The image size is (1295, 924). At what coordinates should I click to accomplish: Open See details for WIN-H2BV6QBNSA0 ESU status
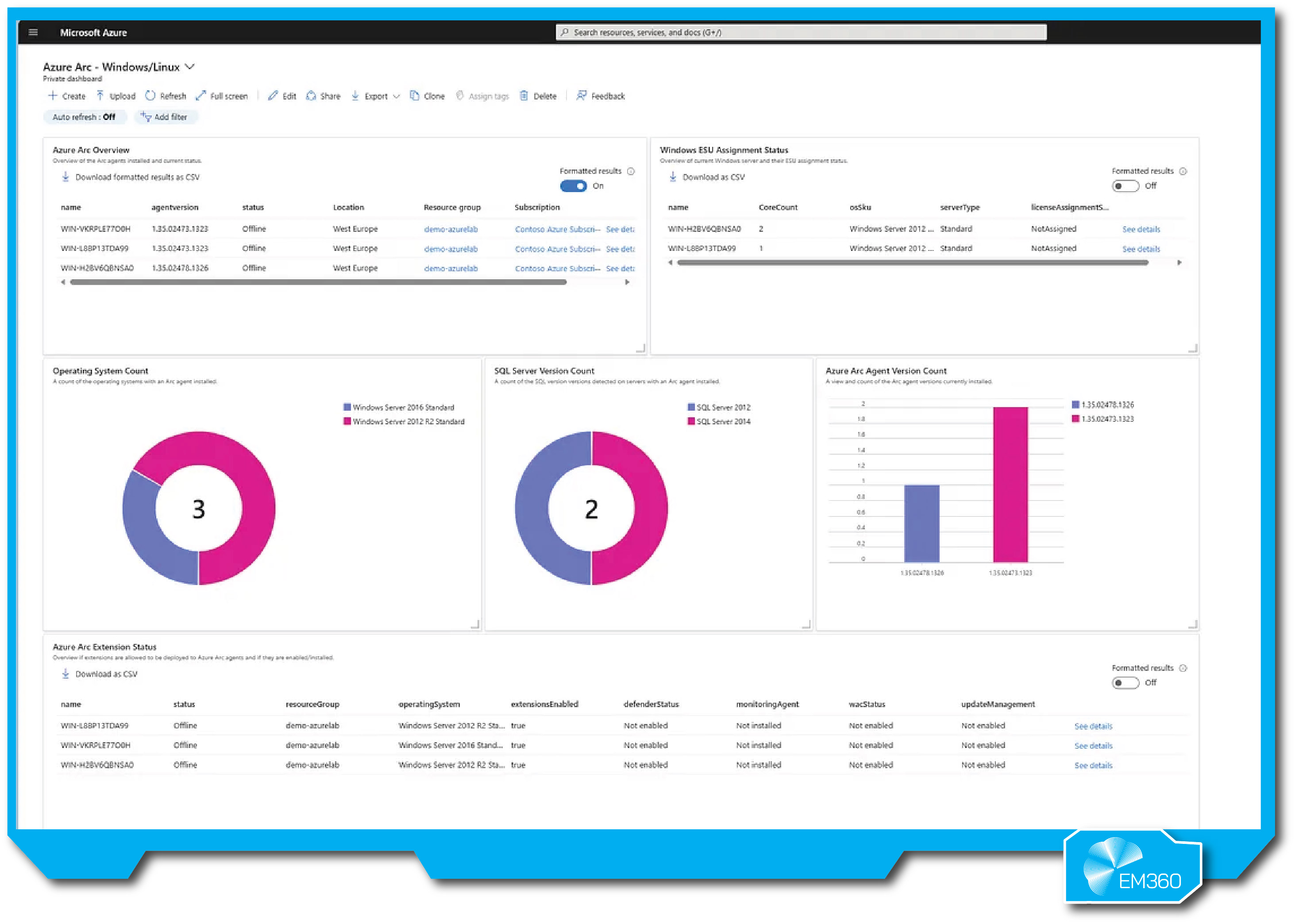[1141, 229]
